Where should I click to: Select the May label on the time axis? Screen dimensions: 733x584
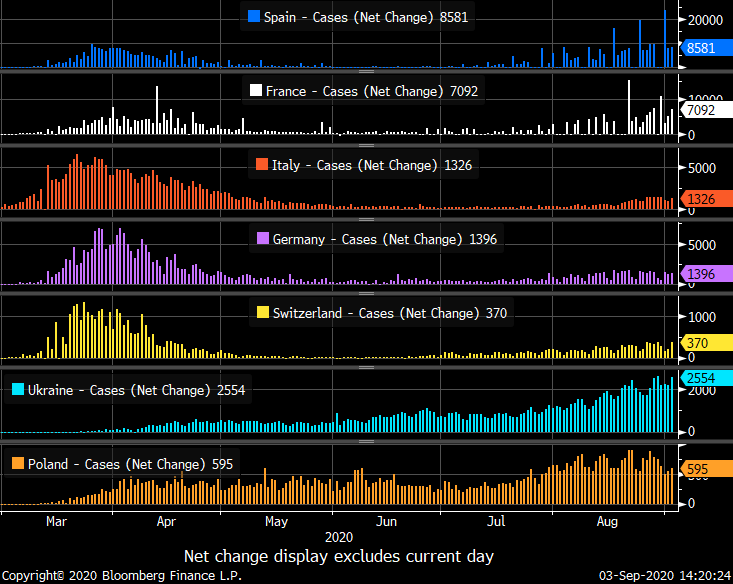click(277, 521)
